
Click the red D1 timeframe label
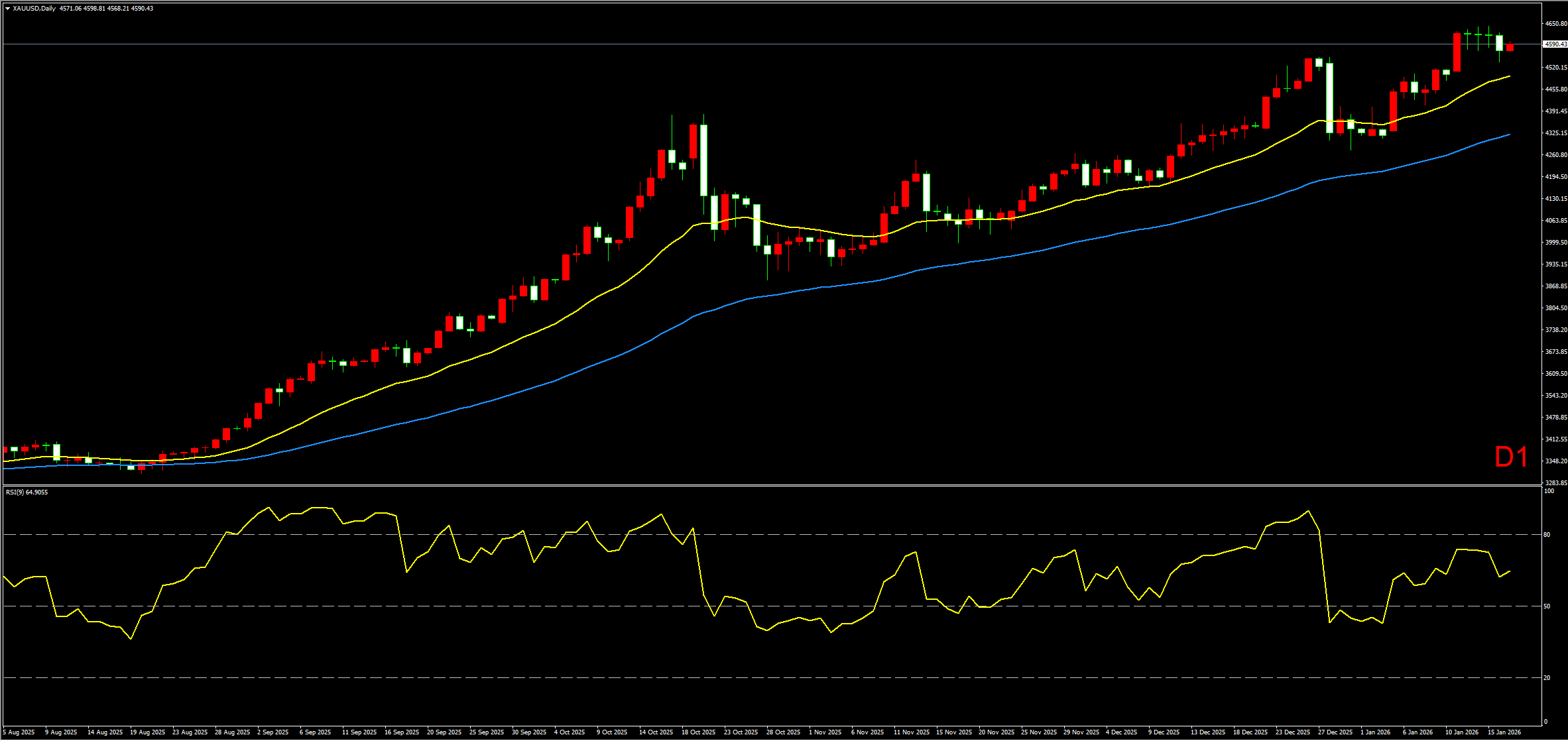click(1512, 457)
